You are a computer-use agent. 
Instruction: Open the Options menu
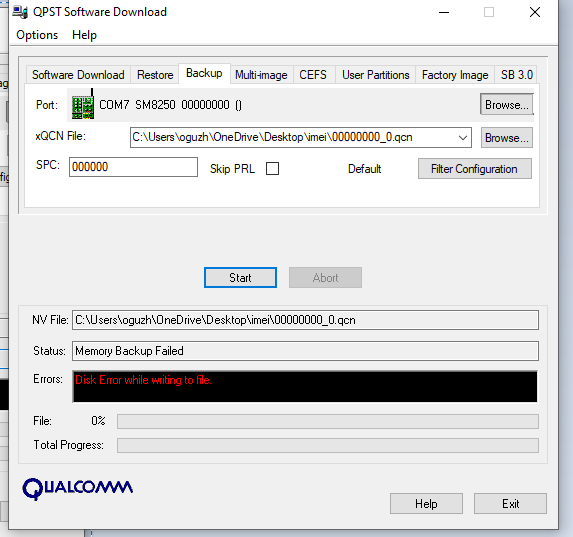pyautogui.click(x=37, y=35)
